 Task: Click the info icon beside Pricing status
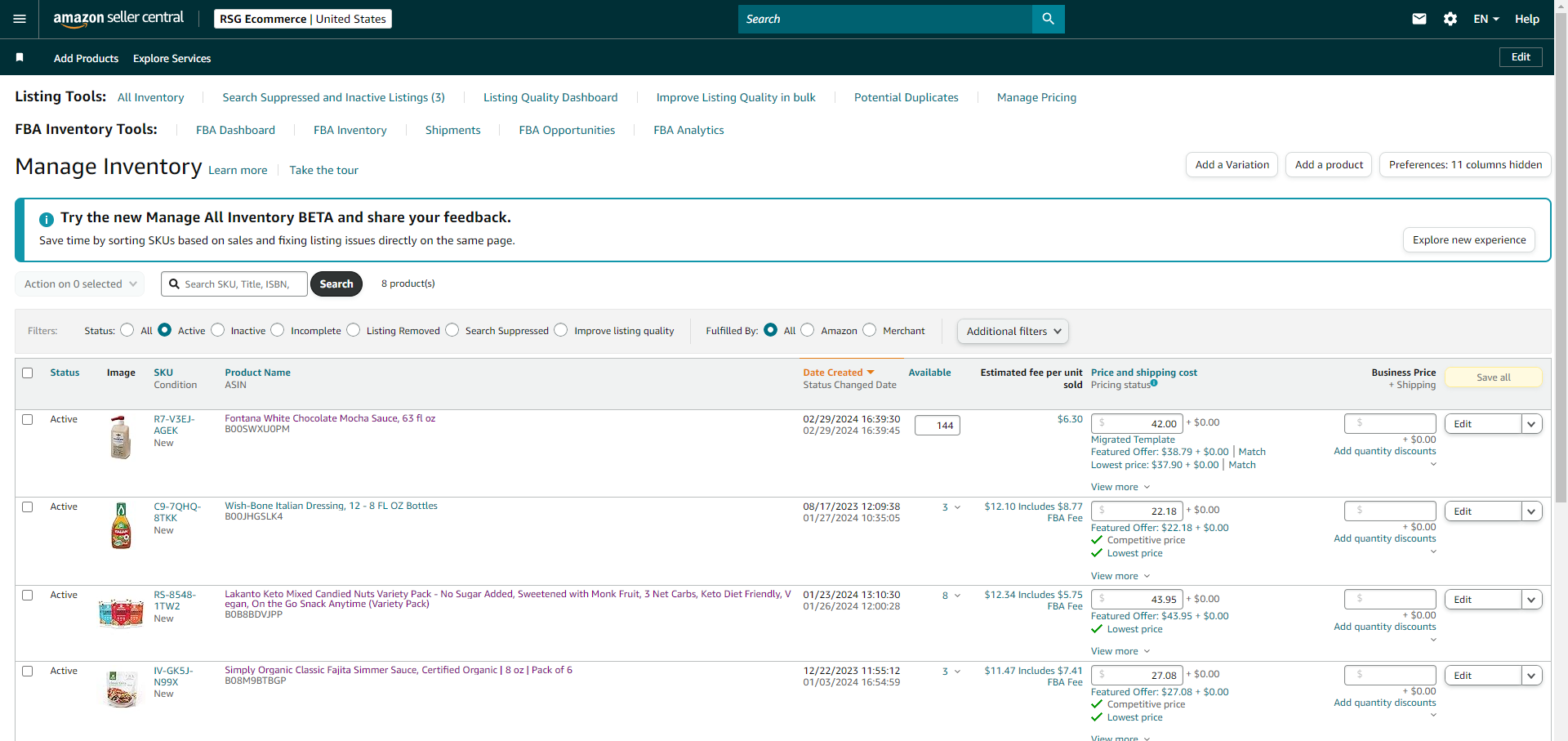pyautogui.click(x=1154, y=382)
